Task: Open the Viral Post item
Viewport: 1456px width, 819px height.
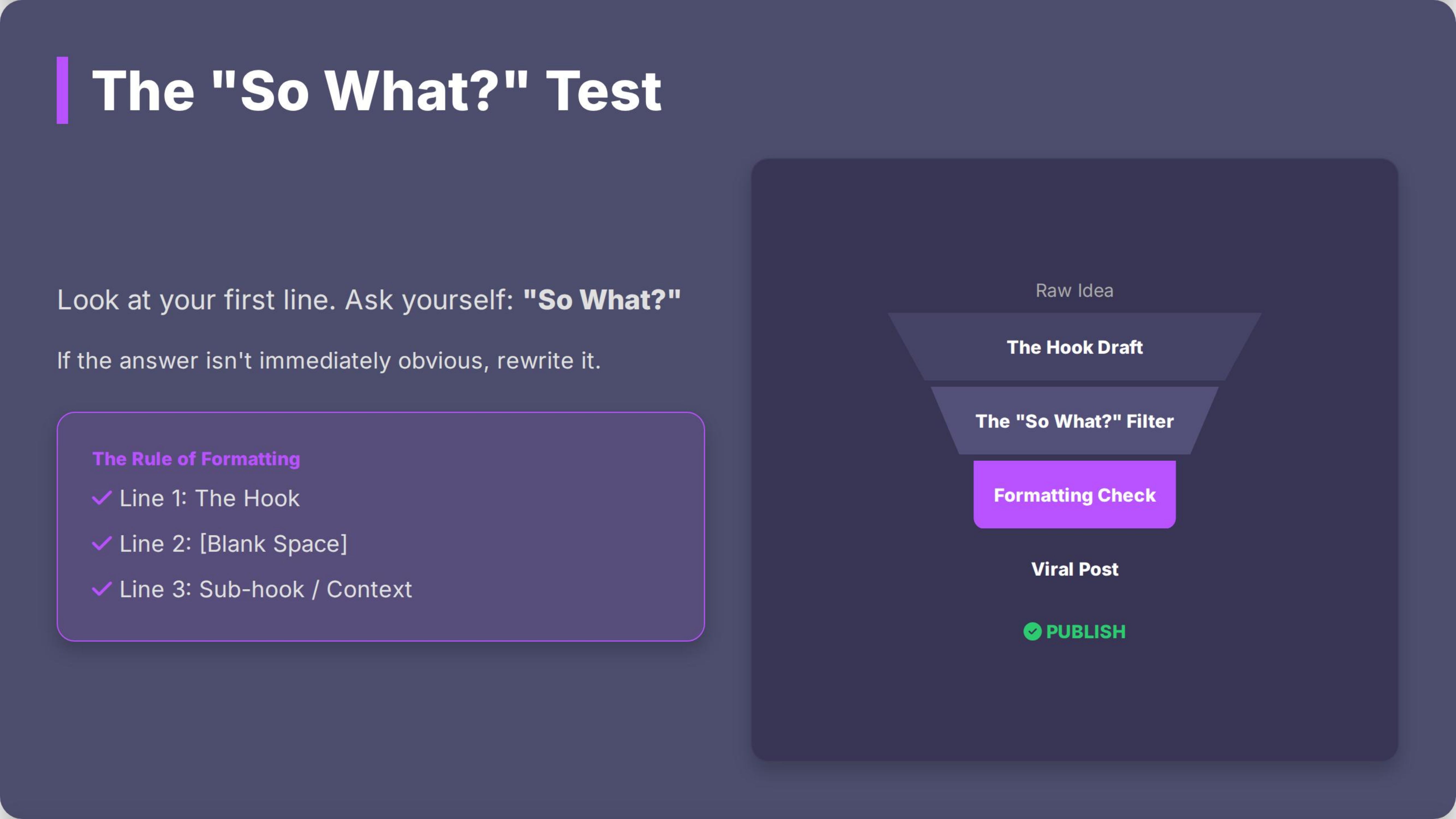Action: pyautogui.click(x=1074, y=569)
